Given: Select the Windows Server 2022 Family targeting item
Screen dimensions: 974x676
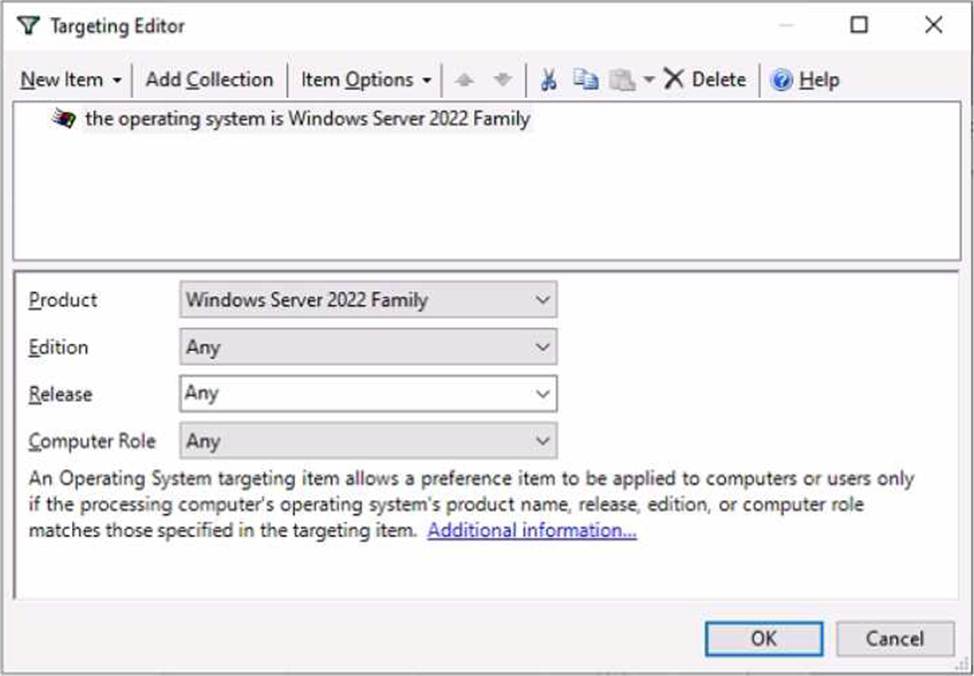Looking at the screenshot, I should point(307,119).
